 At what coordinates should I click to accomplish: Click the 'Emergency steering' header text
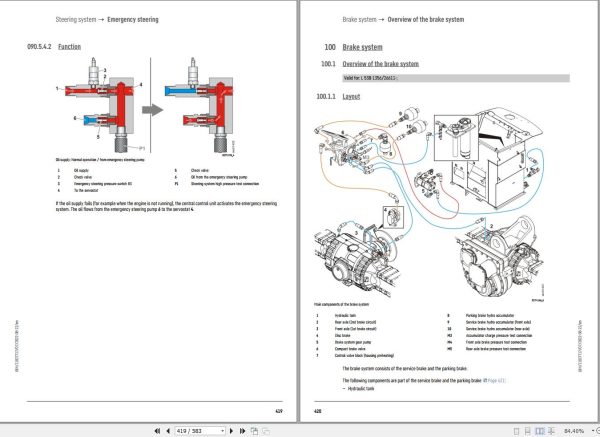pos(133,20)
